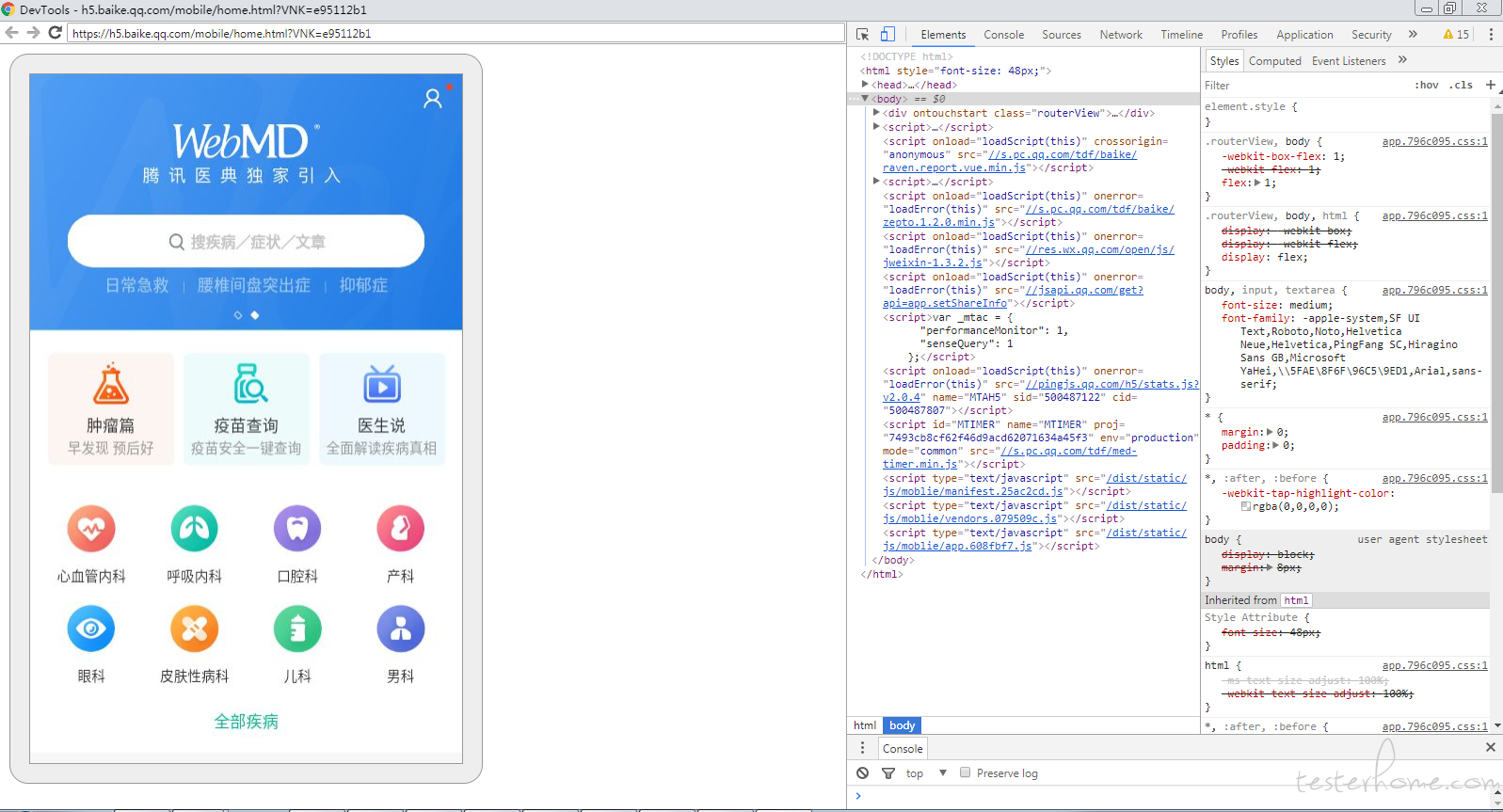Click the browser back arrow
Screen dimensions: 1503x812
[x=11, y=33]
